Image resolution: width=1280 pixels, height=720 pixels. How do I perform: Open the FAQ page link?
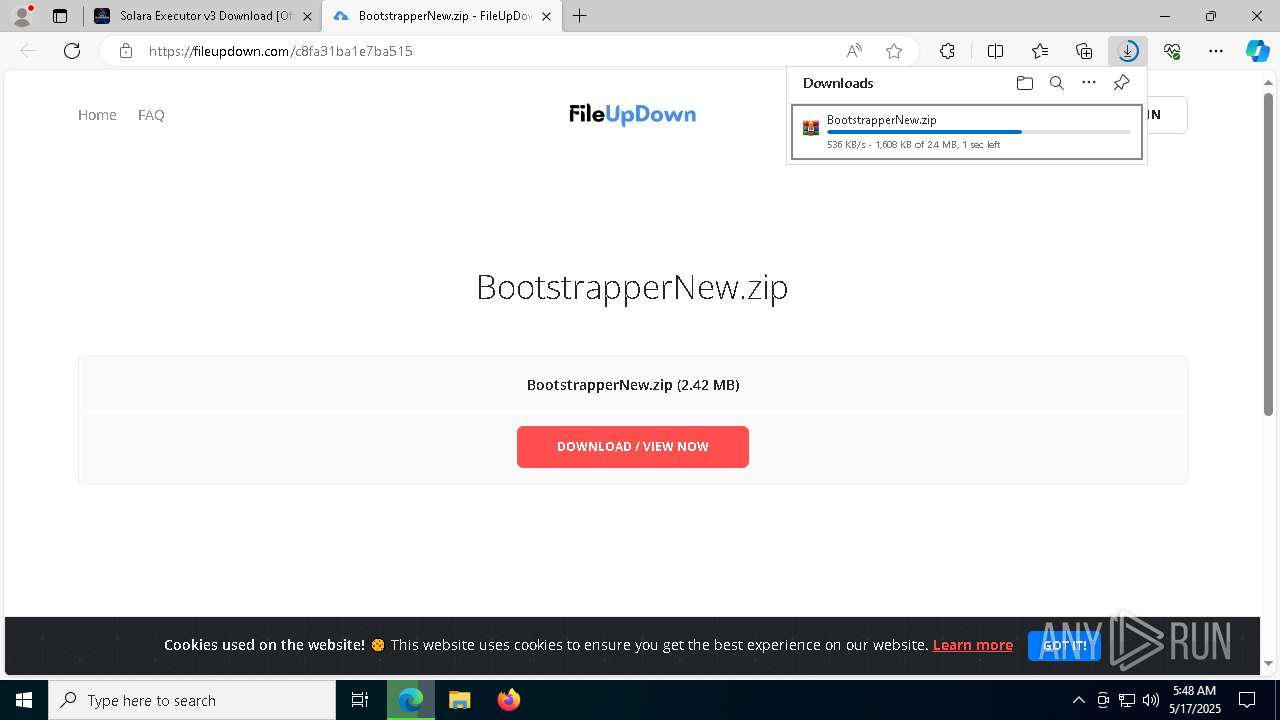click(151, 115)
